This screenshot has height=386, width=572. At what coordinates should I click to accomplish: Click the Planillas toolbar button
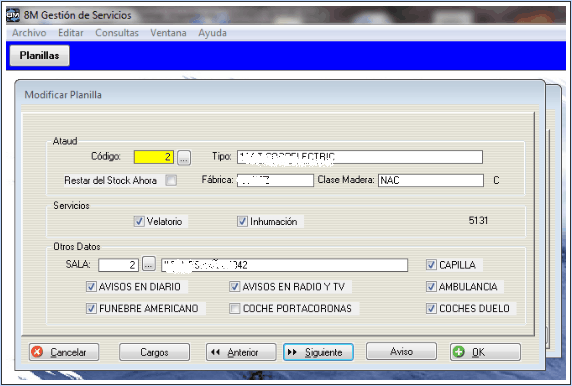click(x=39, y=55)
